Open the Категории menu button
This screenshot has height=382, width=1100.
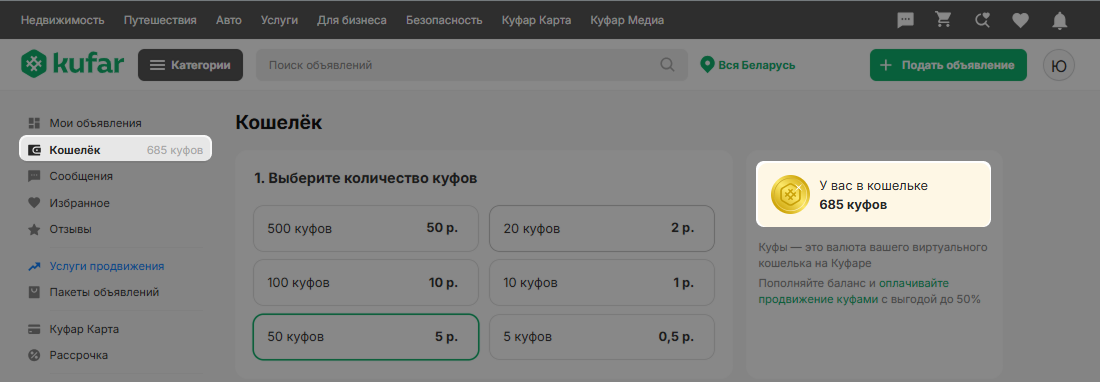tap(190, 65)
